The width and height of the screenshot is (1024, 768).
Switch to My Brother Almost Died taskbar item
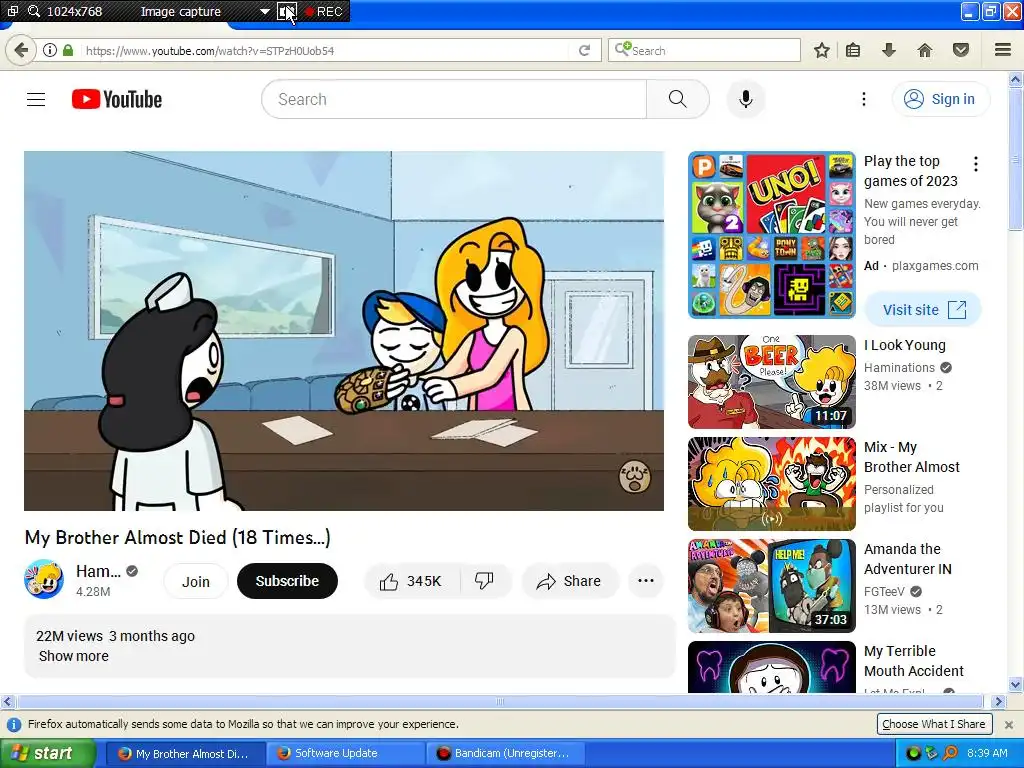[x=185, y=754]
